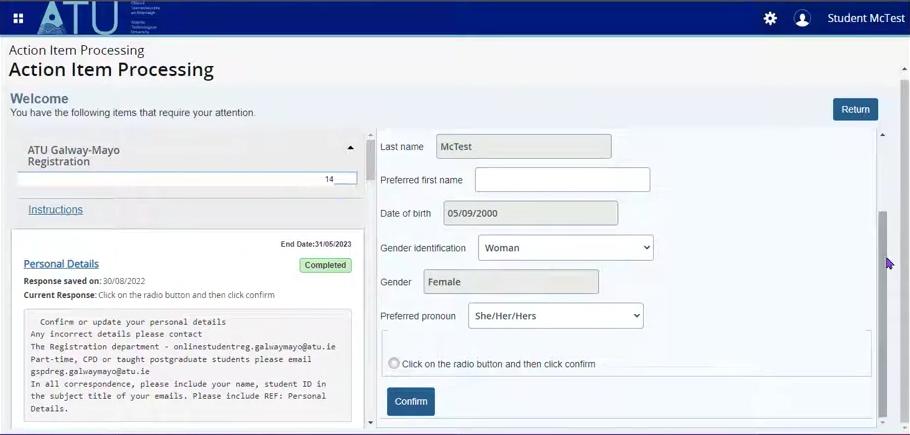Open the Preferred pronoun dropdown
Screen dimensions: 910x435
coord(556,316)
